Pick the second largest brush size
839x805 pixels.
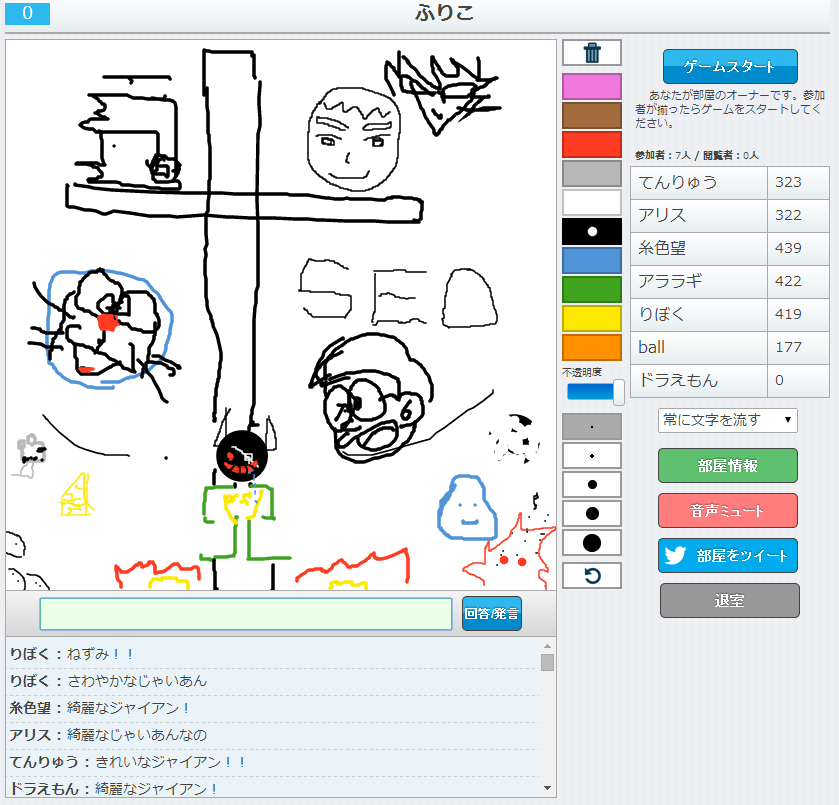tap(592, 513)
